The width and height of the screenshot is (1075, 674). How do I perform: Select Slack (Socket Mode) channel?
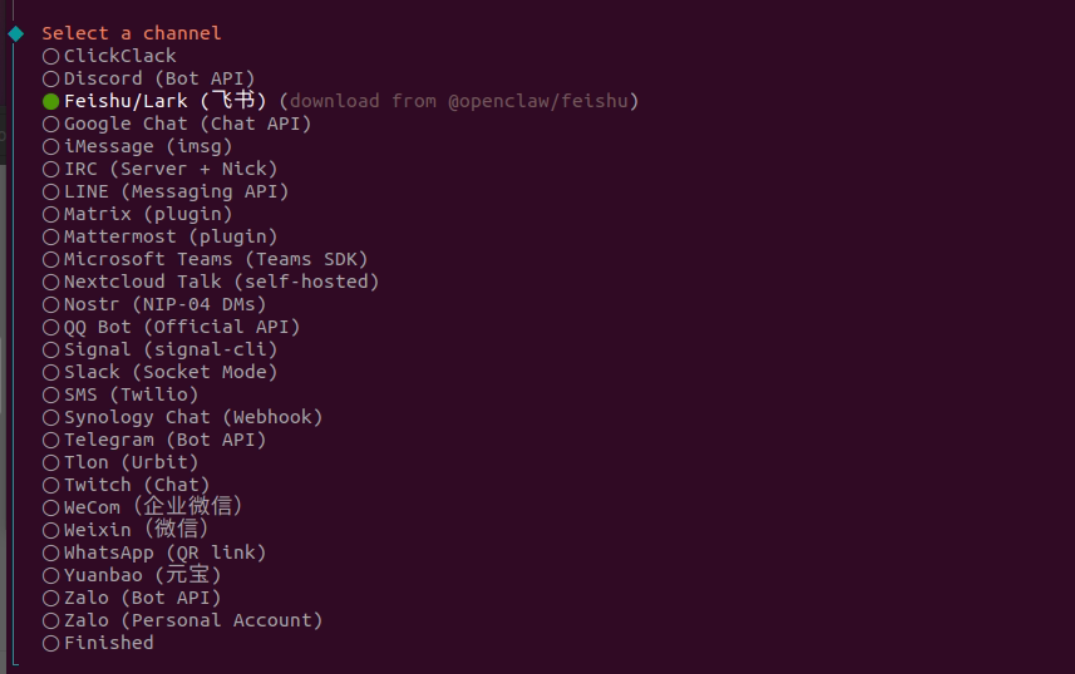click(160, 373)
